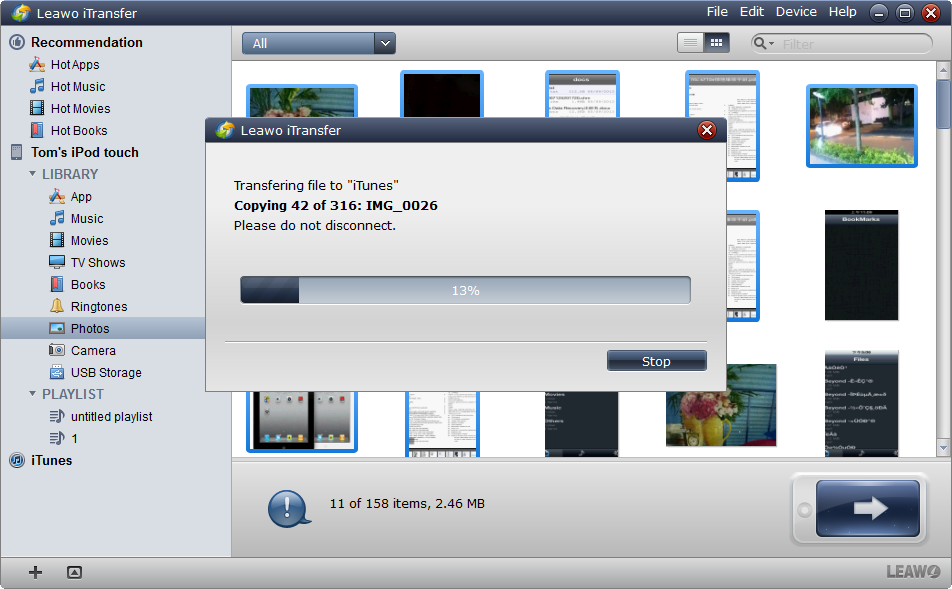Viewport: 952px width, 589px height.
Task: Collapse the PLAYLIST section
Action: [x=33, y=394]
